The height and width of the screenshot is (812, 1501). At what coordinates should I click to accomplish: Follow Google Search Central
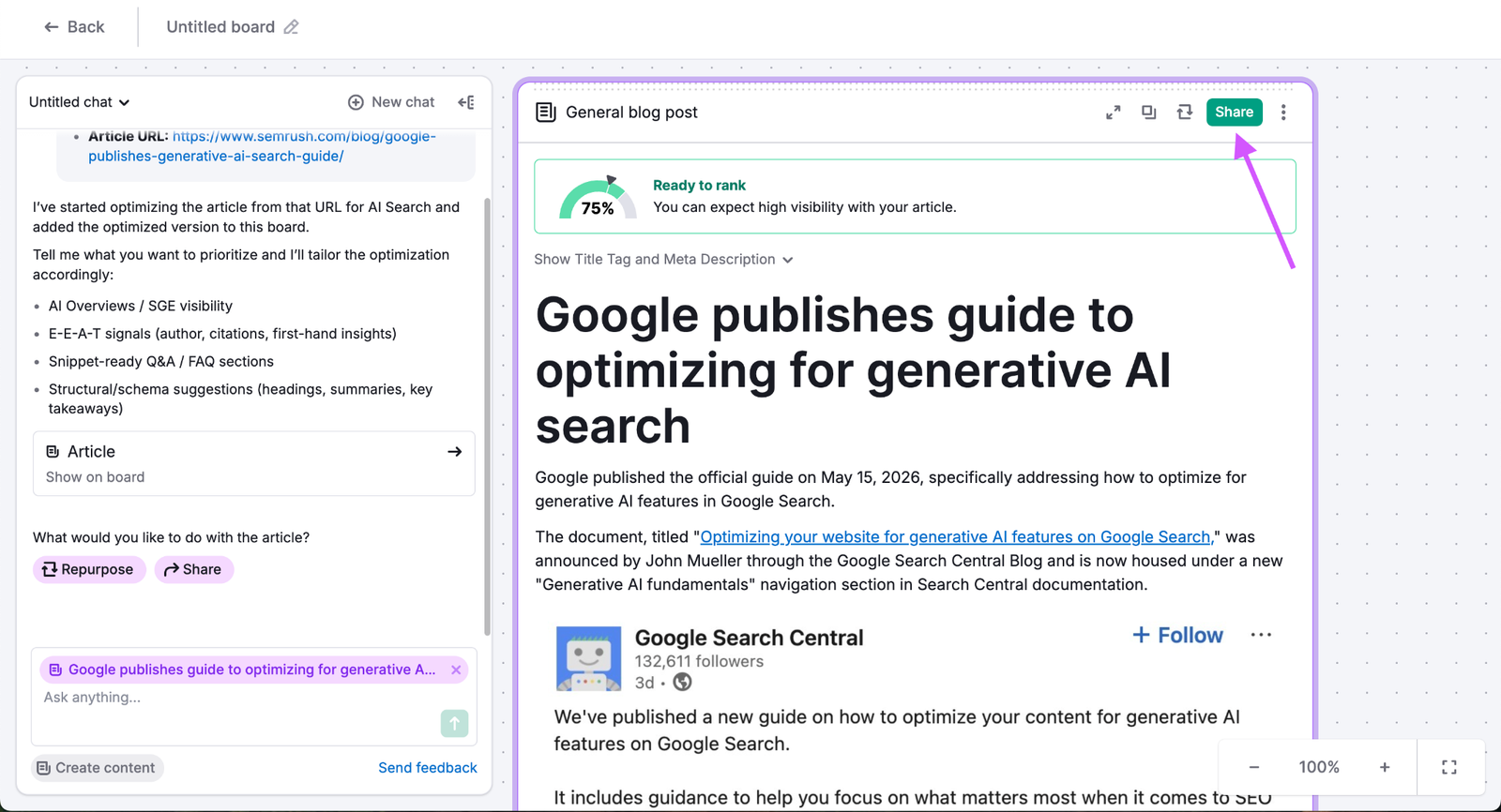point(1178,636)
